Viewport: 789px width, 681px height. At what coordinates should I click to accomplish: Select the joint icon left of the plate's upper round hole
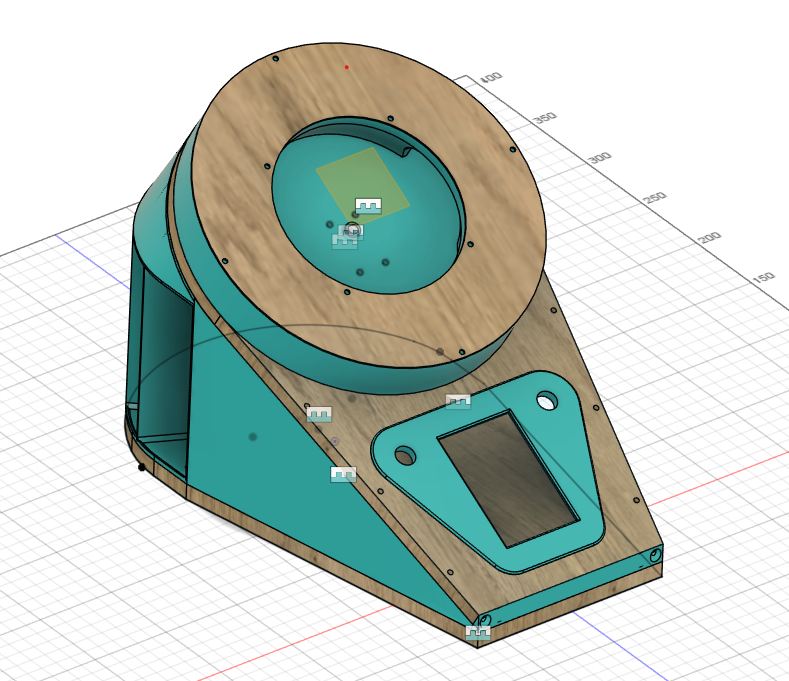click(x=458, y=401)
